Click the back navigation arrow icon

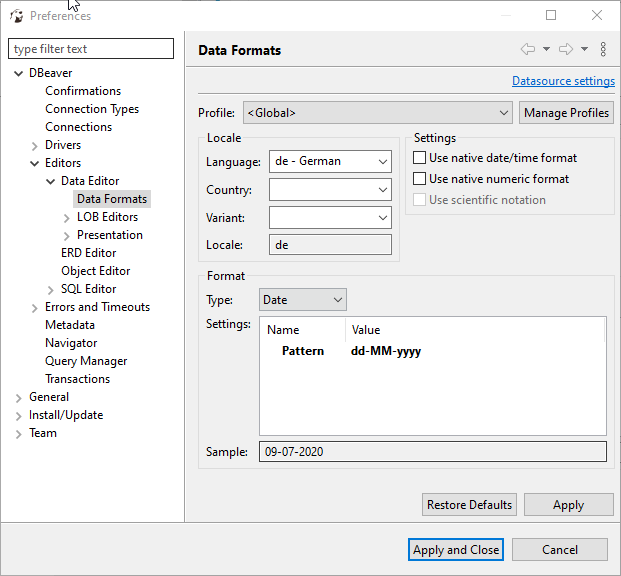(x=528, y=50)
